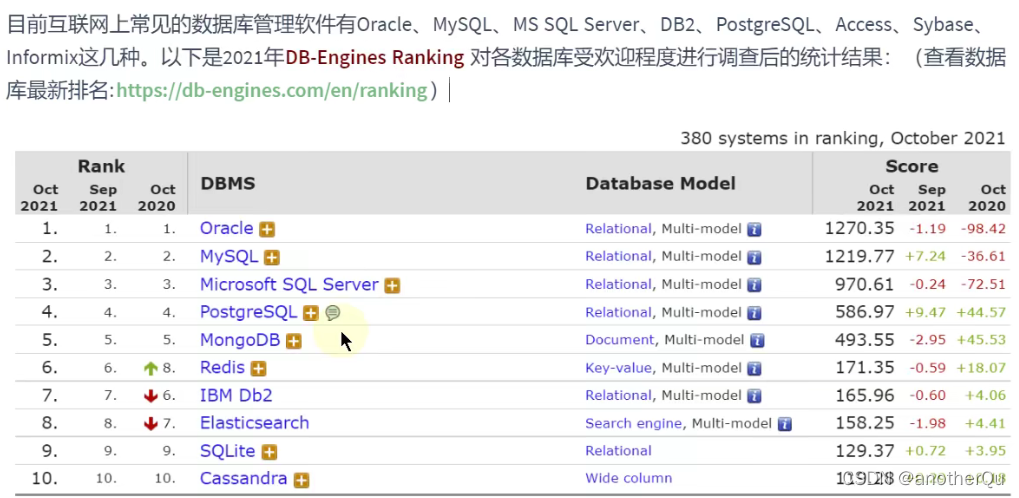The height and width of the screenshot is (498, 1019).
Task: Click the score 129.37 for SQLite
Action: (866, 451)
